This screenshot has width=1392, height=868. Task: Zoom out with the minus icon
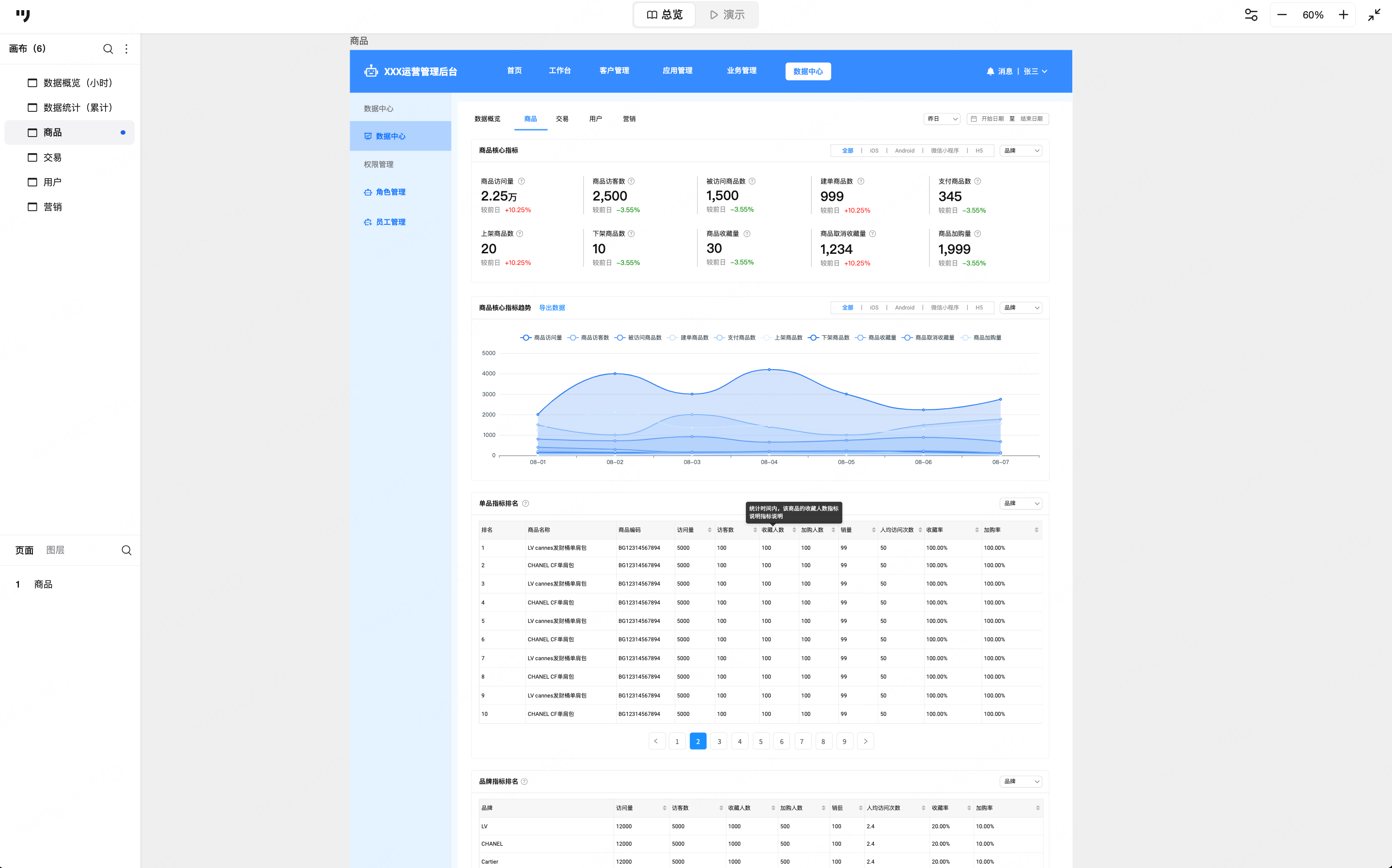(1282, 15)
